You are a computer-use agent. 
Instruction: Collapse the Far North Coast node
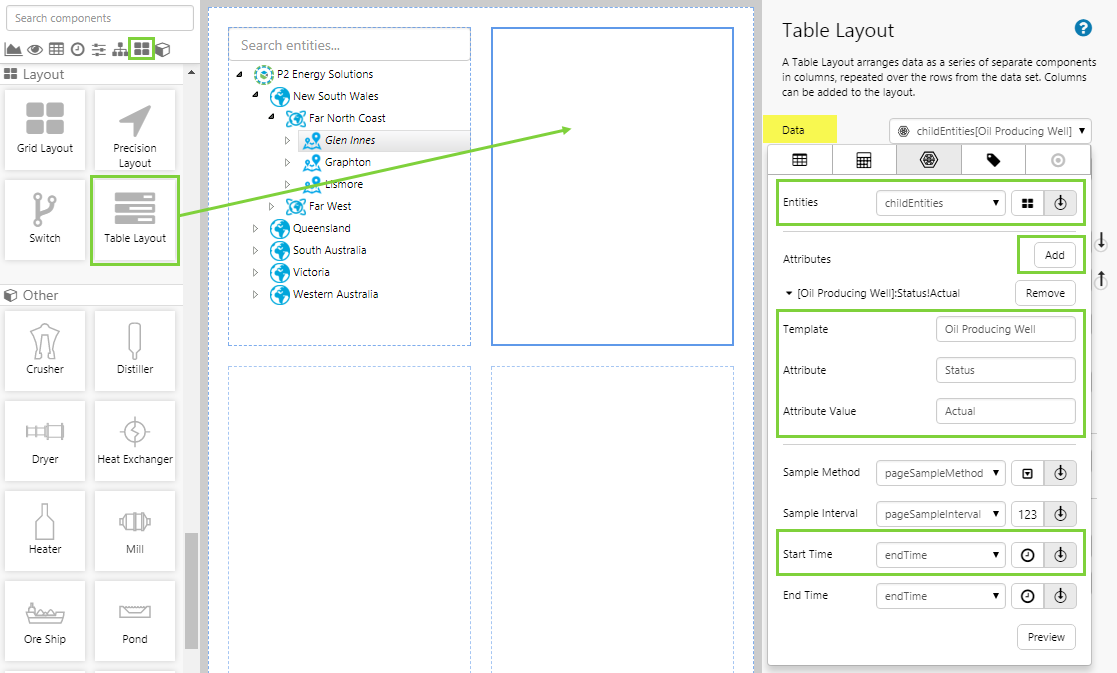[x=271, y=116]
